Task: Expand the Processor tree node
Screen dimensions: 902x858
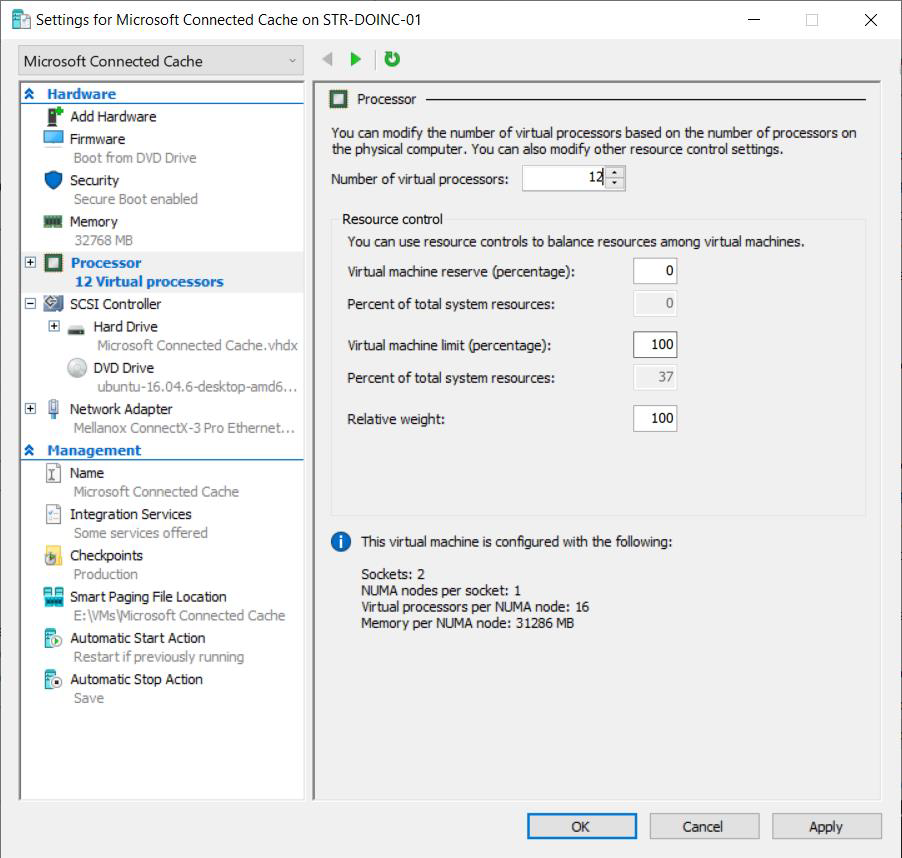Action: [x=30, y=263]
